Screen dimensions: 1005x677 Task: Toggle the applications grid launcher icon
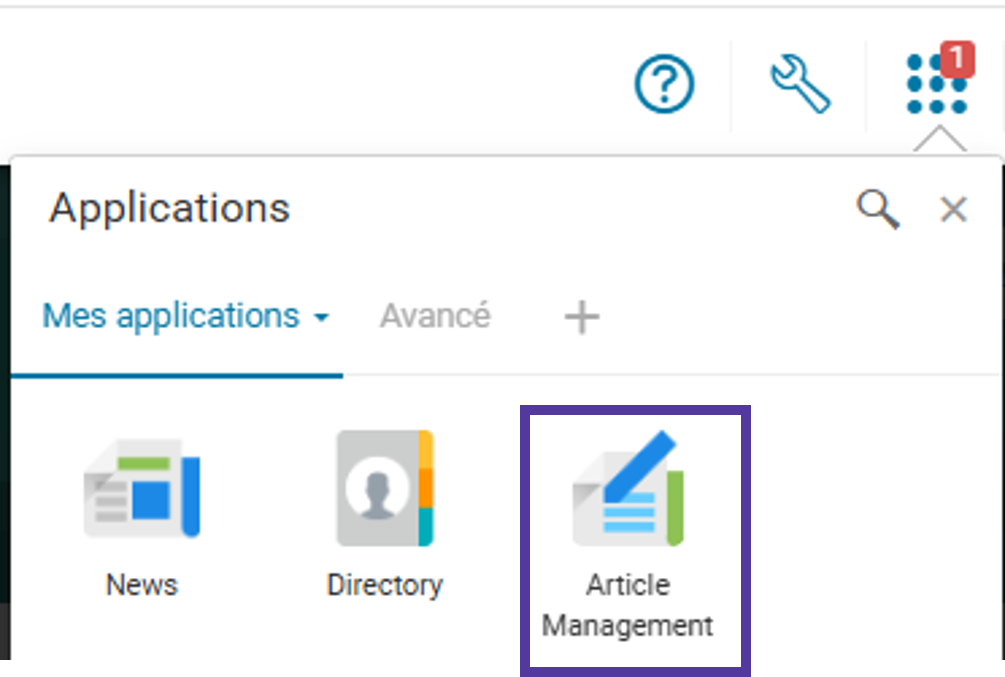(936, 84)
